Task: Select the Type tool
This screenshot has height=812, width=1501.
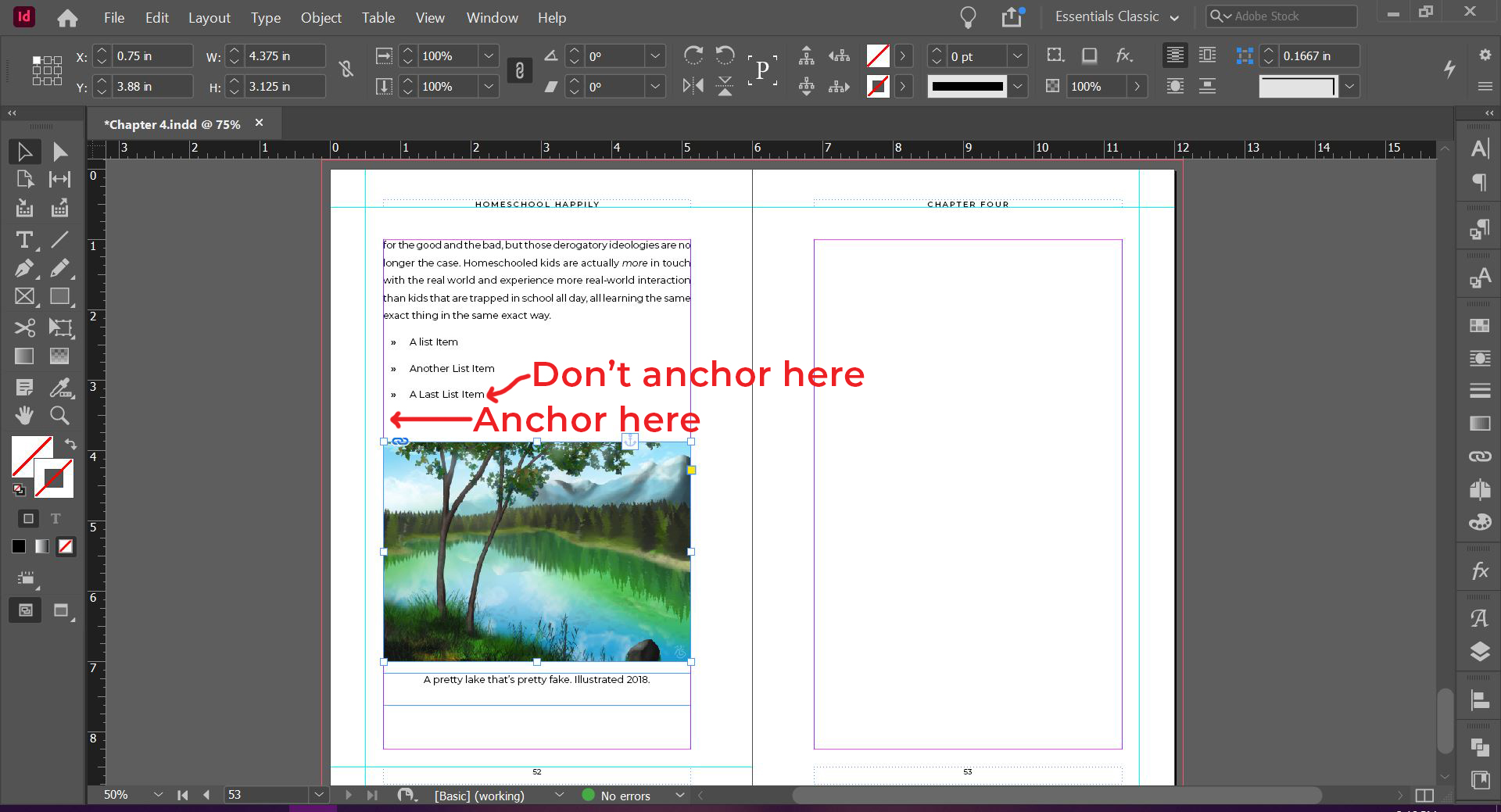Action: tap(23, 240)
